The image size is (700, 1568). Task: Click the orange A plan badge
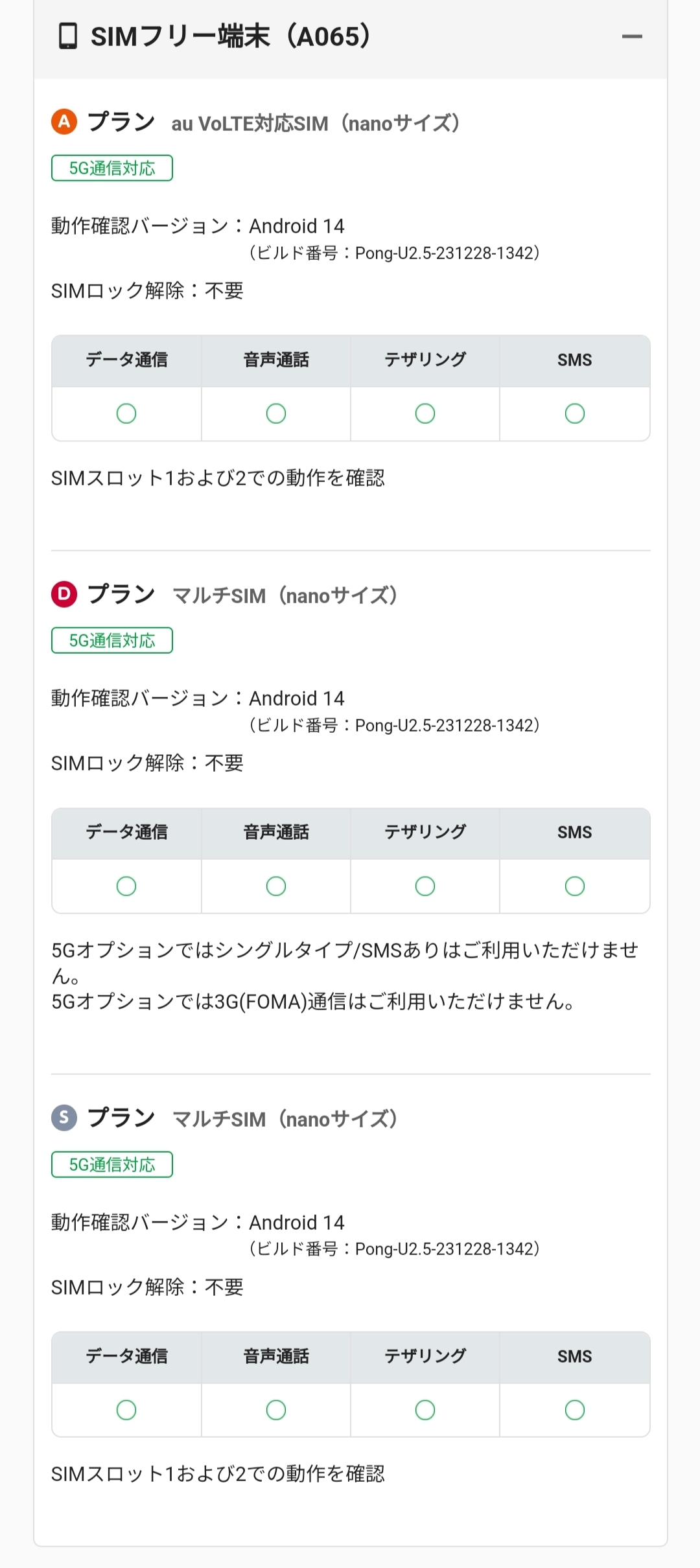pyautogui.click(x=64, y=122)
